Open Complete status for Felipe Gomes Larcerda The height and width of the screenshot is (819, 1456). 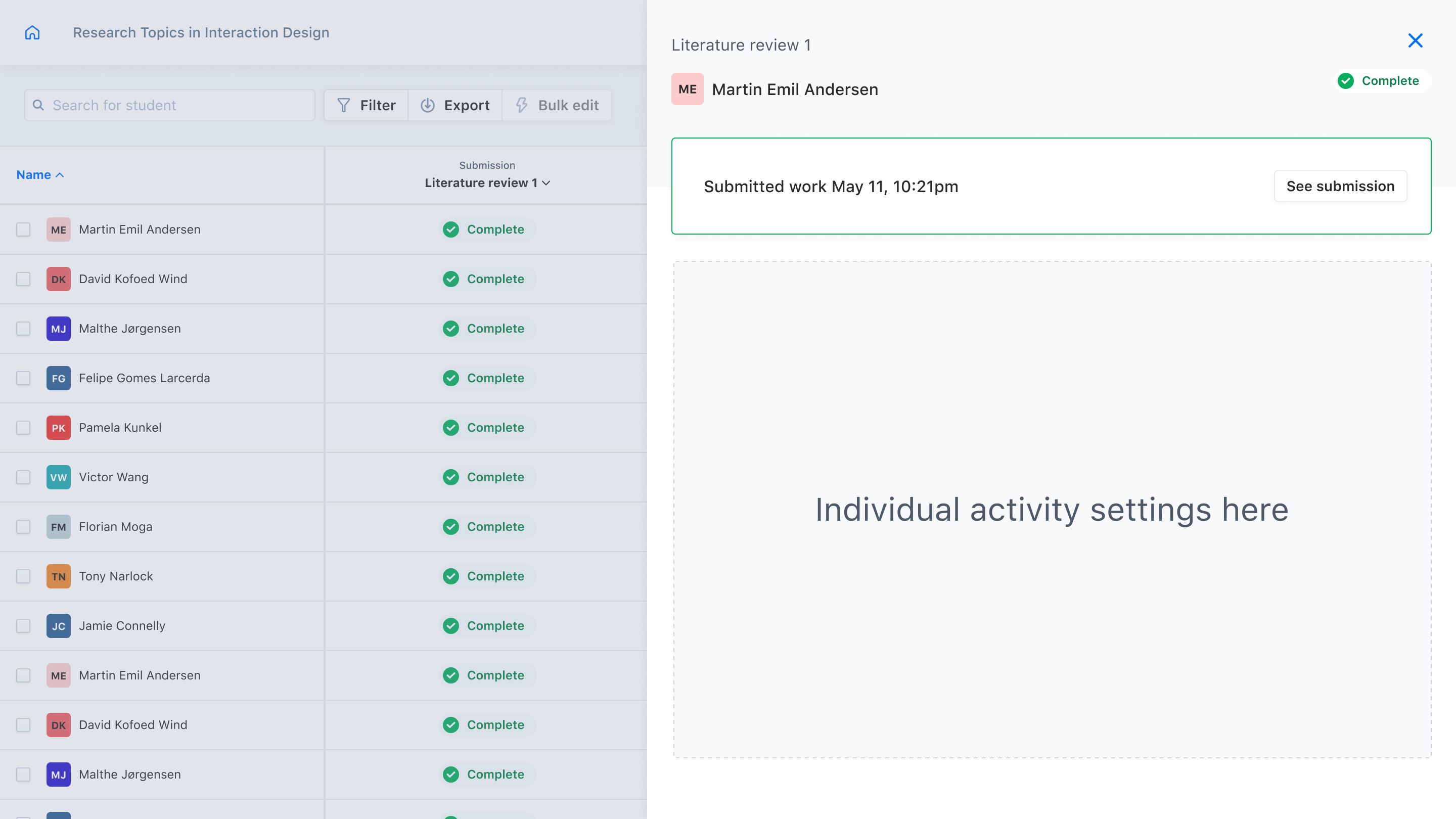[x=487, y=378]
